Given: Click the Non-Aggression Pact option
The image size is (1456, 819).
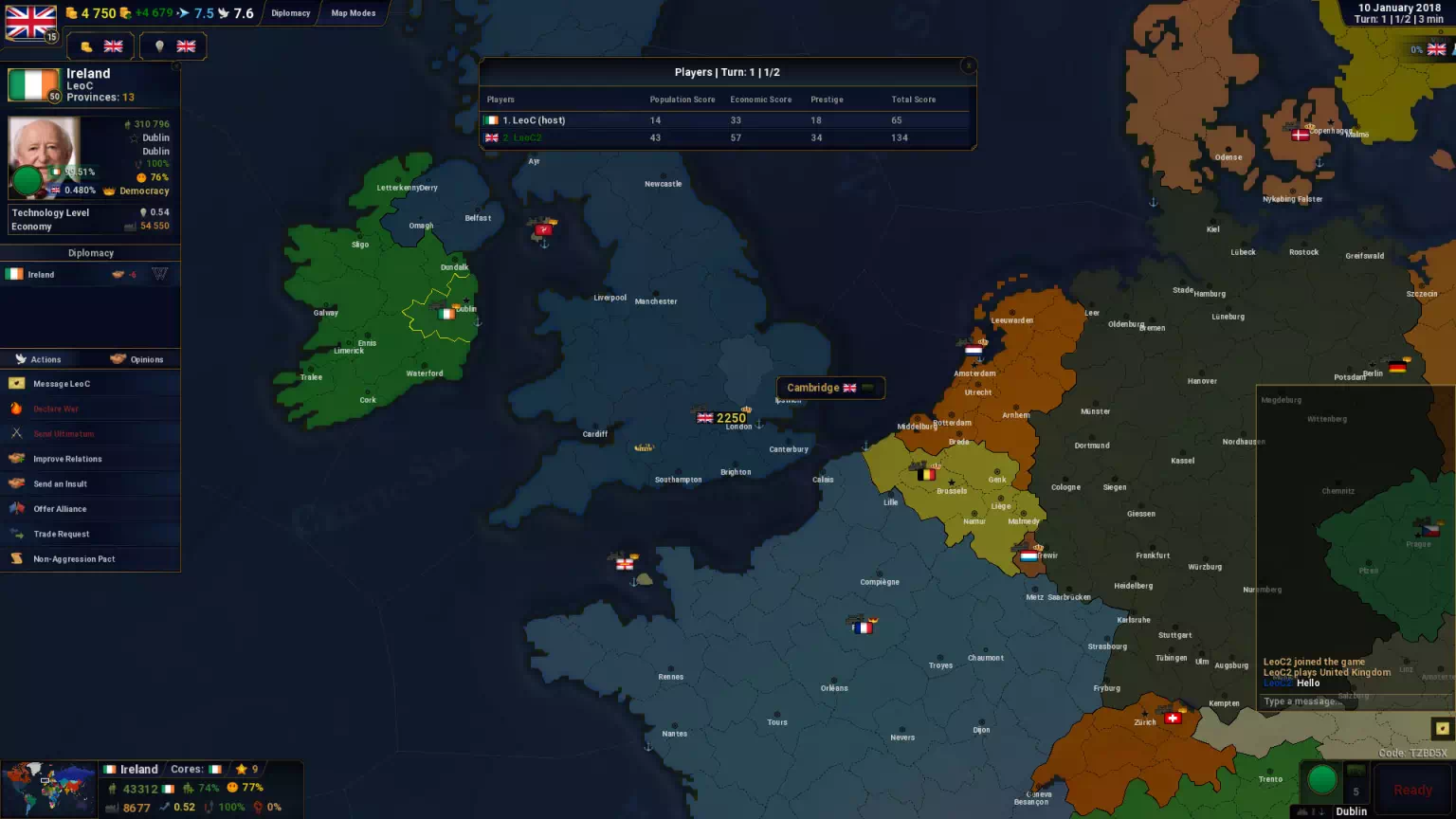Looking at the screenshot, I should [91, 559].
